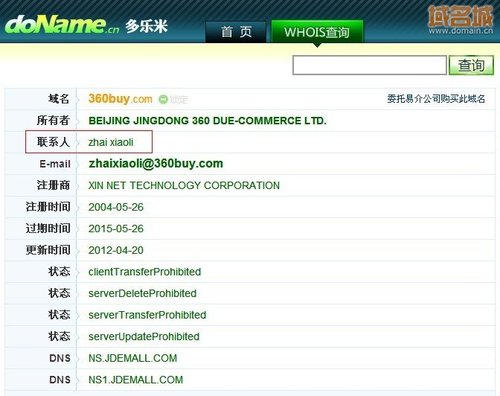Screen dimensions: 500x396
Task: Click the owner BEIJING JINGDONG 360 text
Action: (x=207, y=121)
